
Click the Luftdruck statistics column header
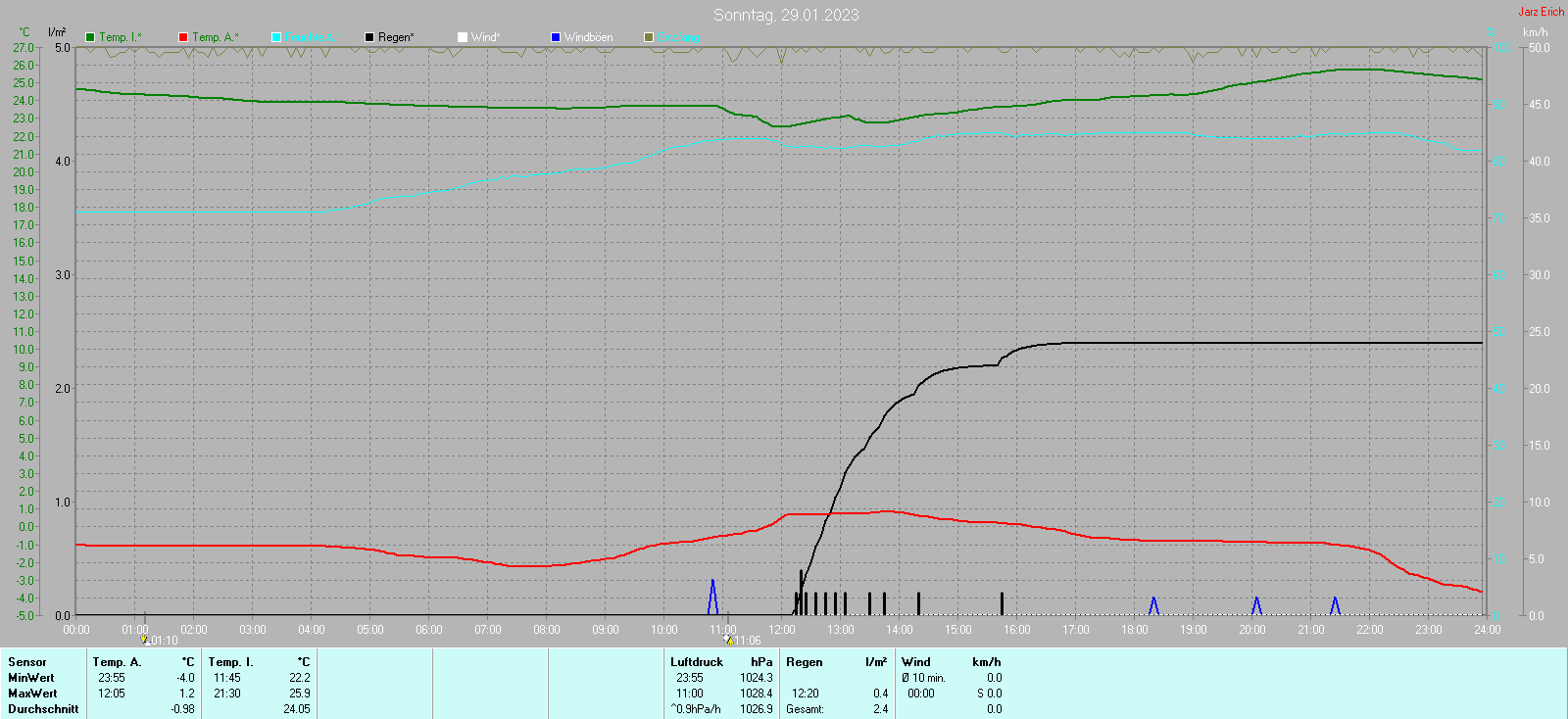click(x=697, y=662)
